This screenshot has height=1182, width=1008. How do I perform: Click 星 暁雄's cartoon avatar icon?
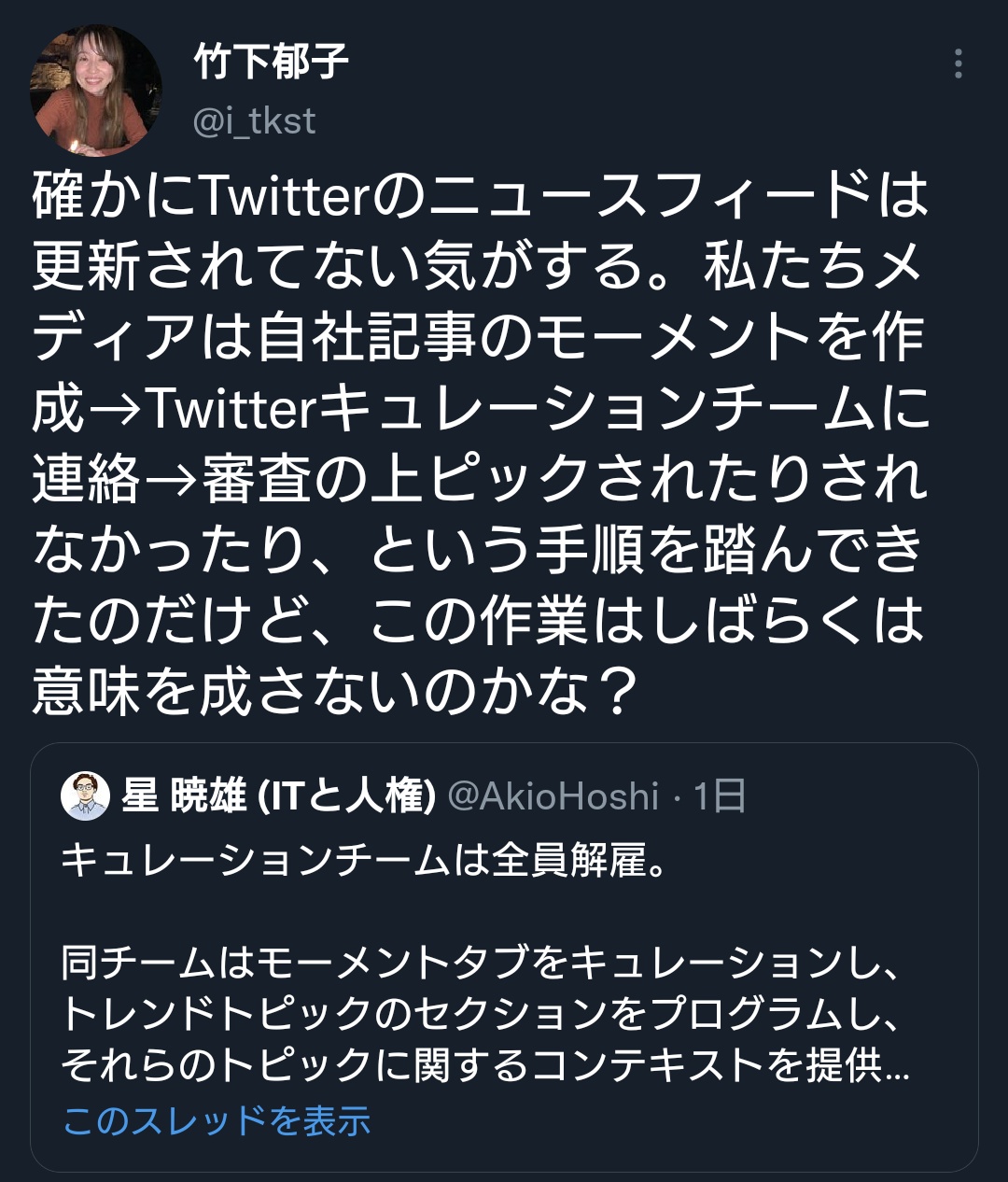point(85,796)
